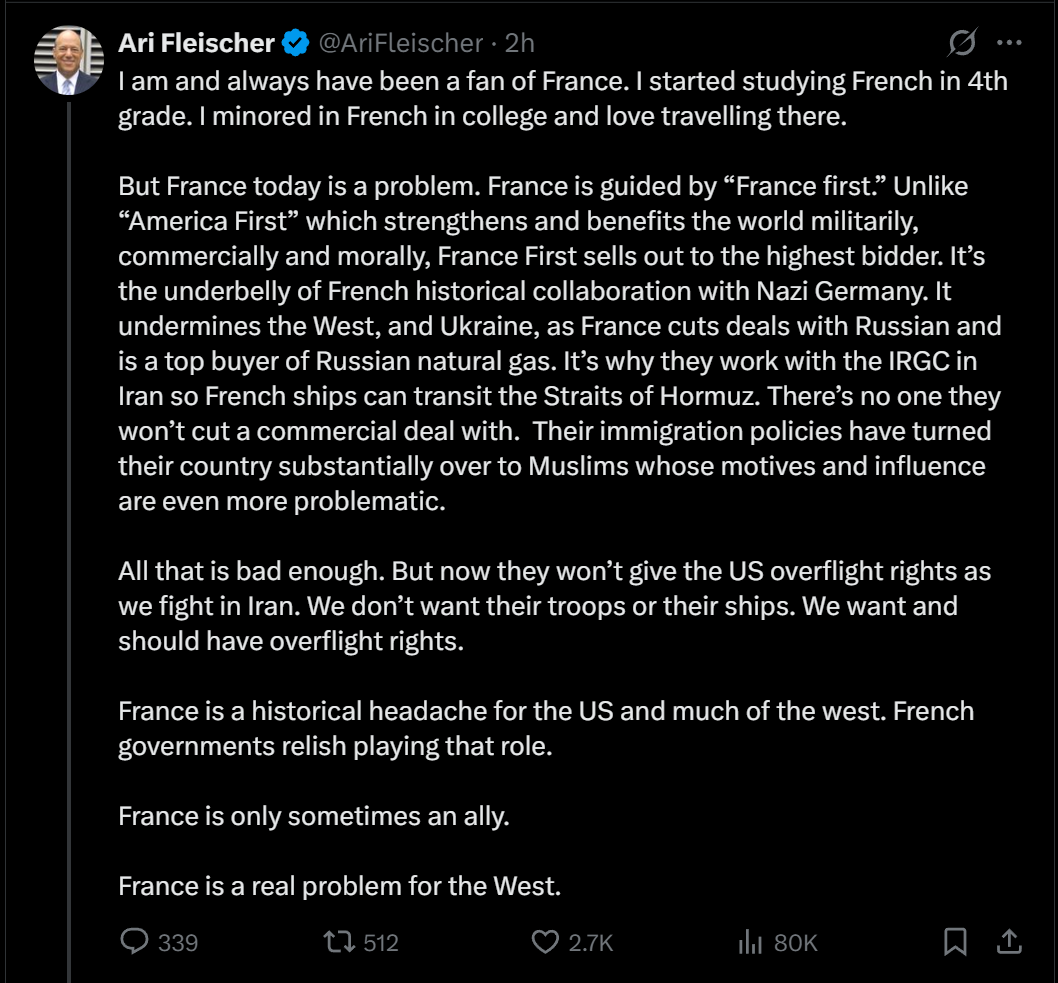The image size is (1058, 983).
Task: Click the "France is only sometimes an ally." line
Action: click(314, 816)
